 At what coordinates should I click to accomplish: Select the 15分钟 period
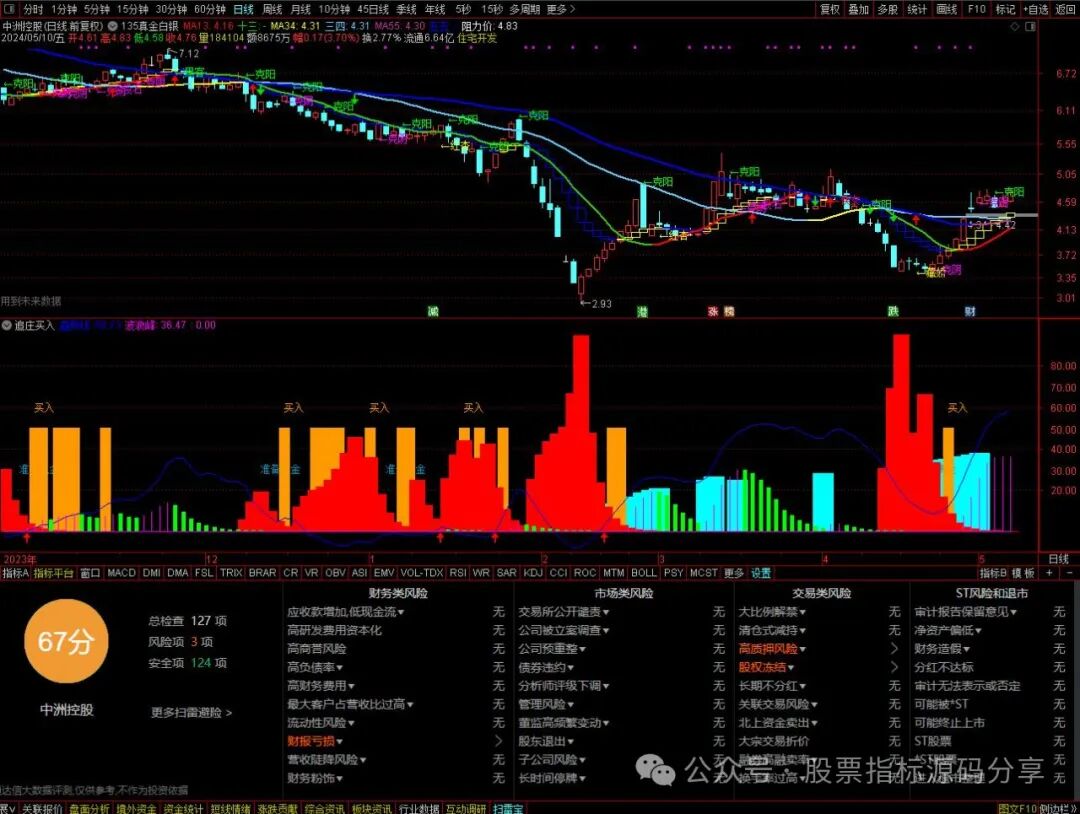coord(132,9)
